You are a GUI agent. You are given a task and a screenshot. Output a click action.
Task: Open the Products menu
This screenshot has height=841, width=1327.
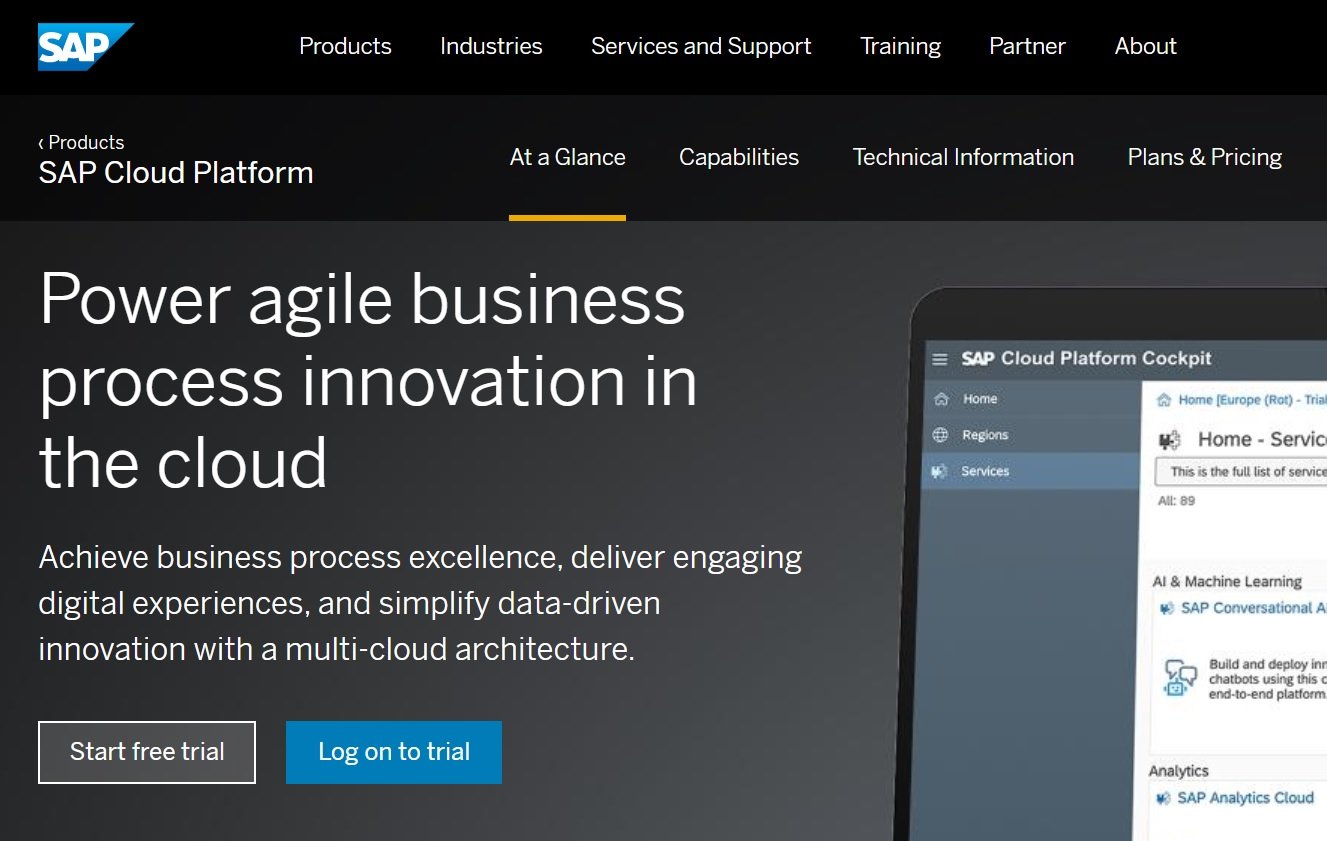pyautogui.click(x=345, y=46)
